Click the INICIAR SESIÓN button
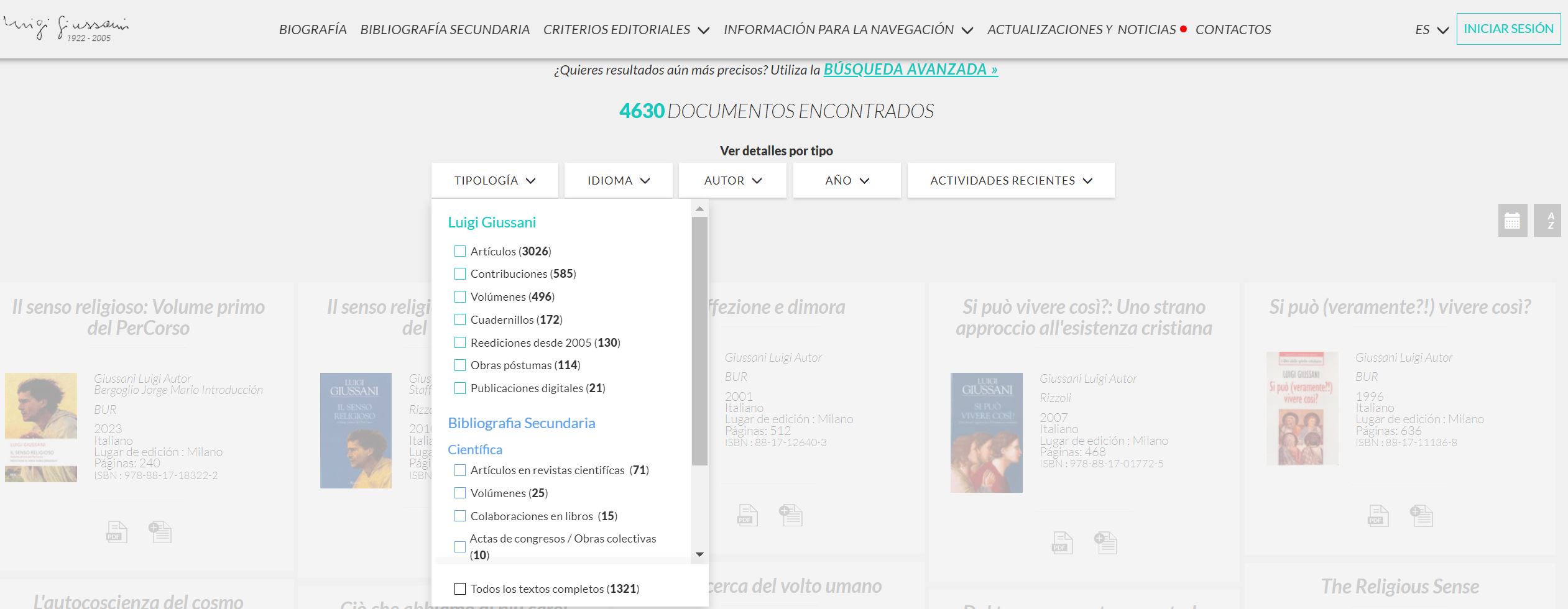The height and width of the screenshot is (609, 1568). (x=1508, y=29)
